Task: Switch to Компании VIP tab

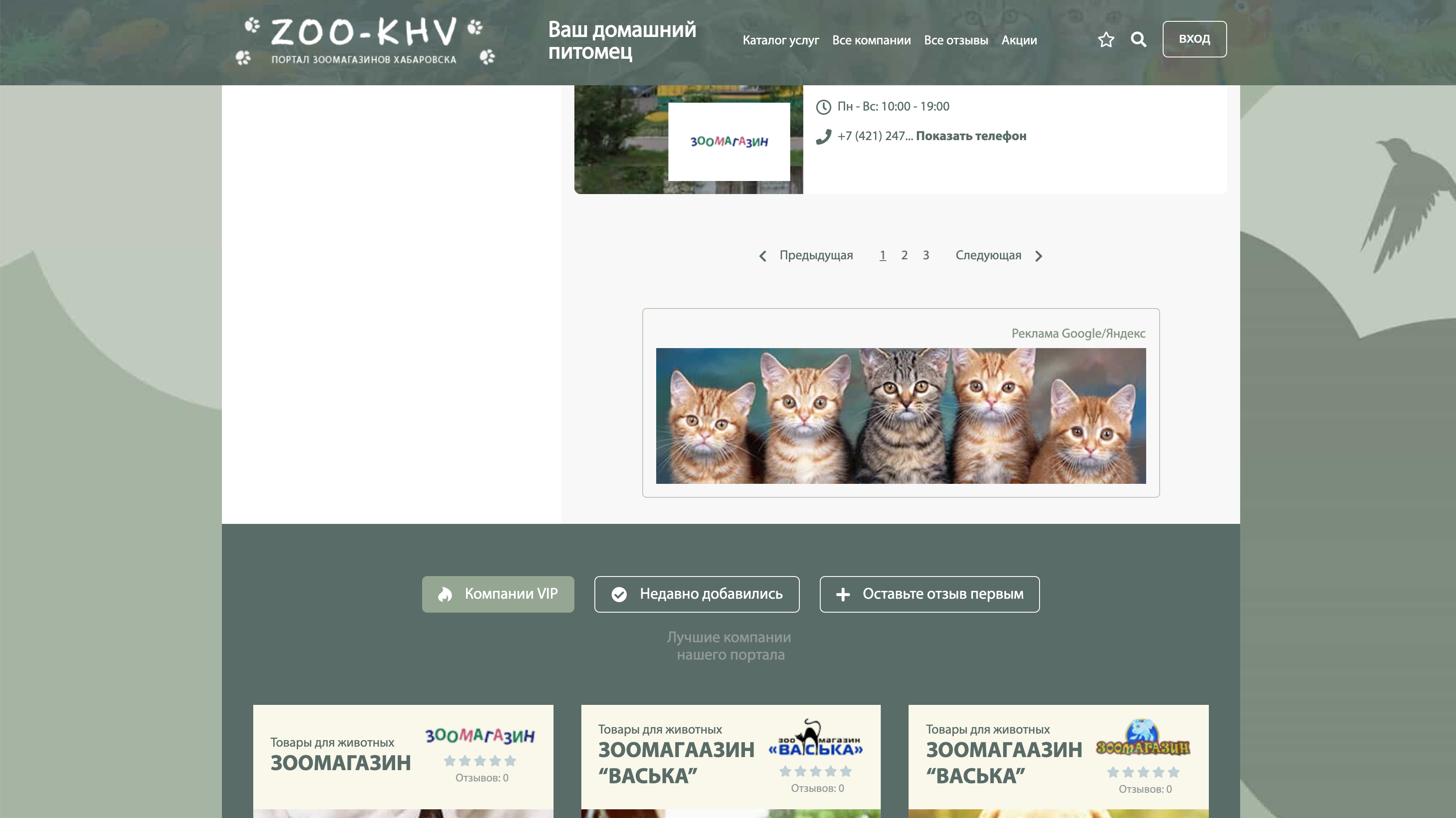Action: (498, 594)
